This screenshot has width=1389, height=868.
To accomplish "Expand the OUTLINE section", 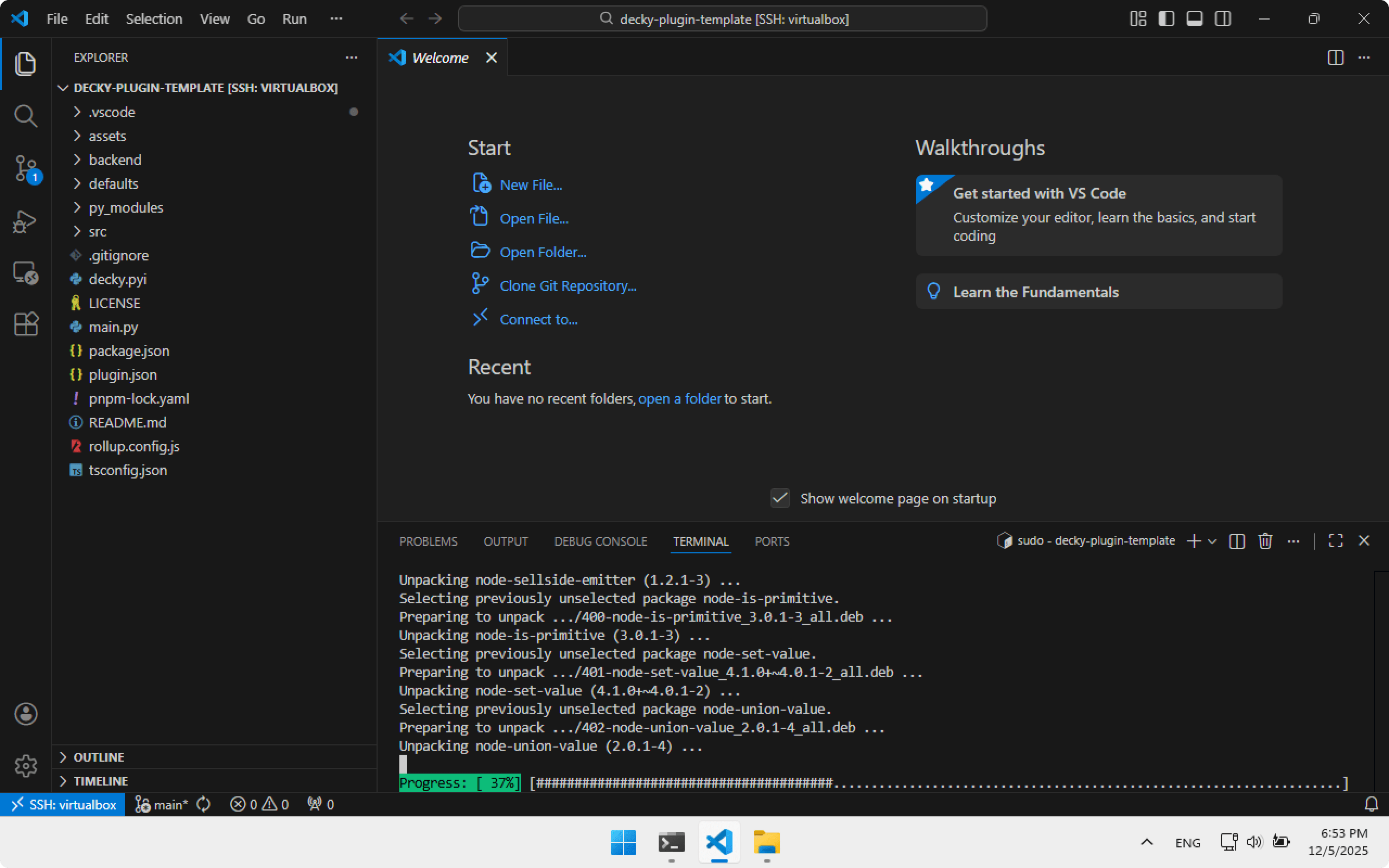I will click(x=99, y=757).
